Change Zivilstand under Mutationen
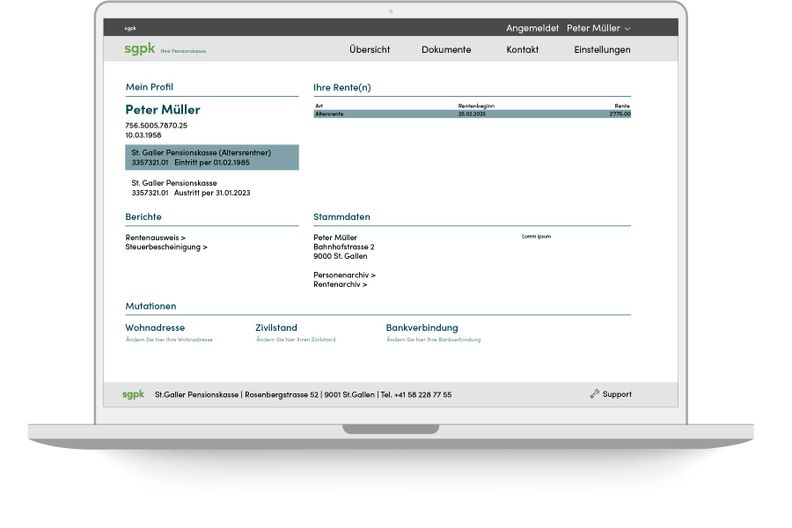792x528 pixels. point(276,328)
